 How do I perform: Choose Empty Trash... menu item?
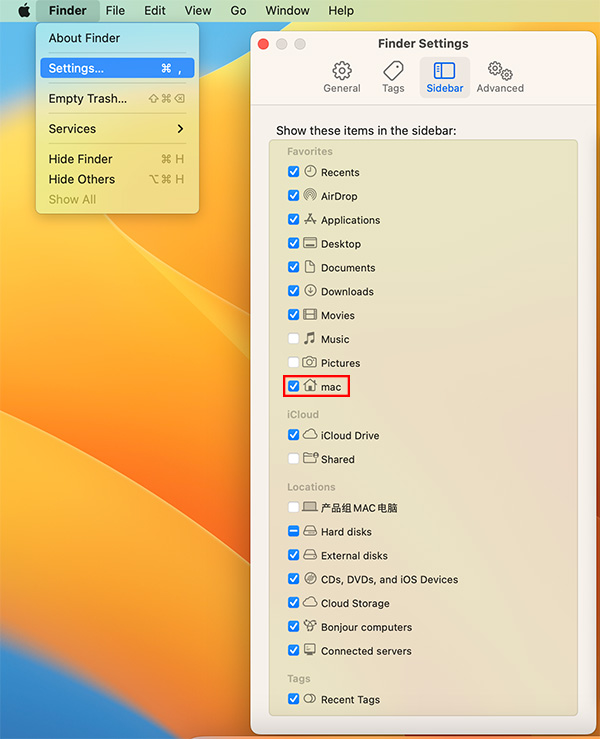(x=117, y=99)
